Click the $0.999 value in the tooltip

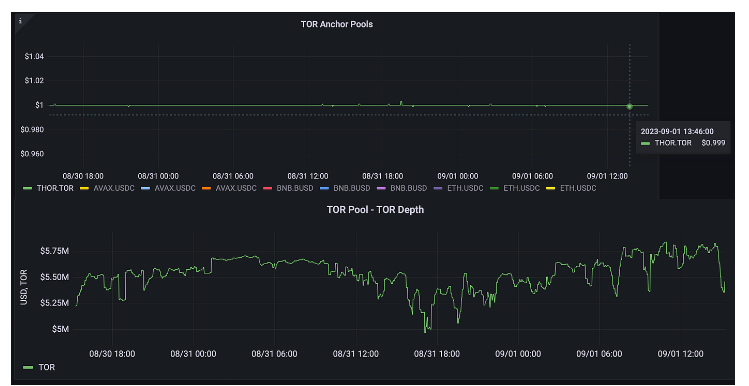point(713,143)
